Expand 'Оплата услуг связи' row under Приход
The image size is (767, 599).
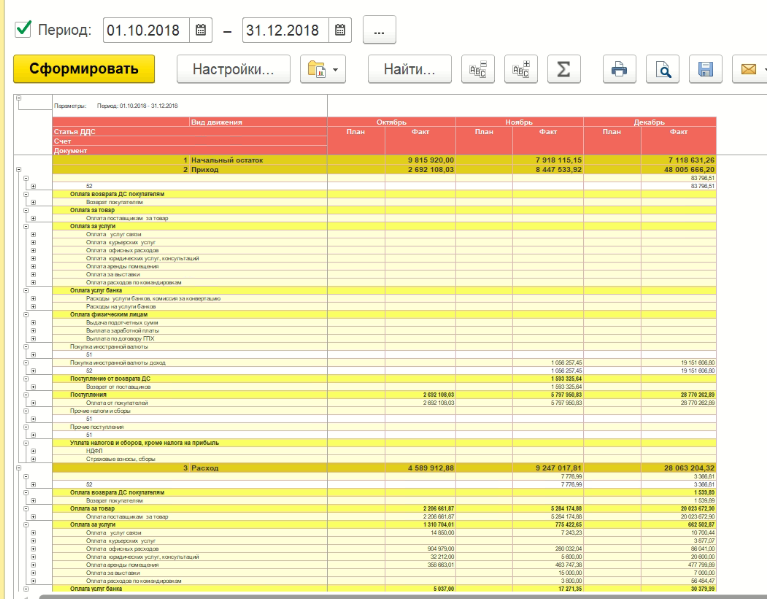34,235
